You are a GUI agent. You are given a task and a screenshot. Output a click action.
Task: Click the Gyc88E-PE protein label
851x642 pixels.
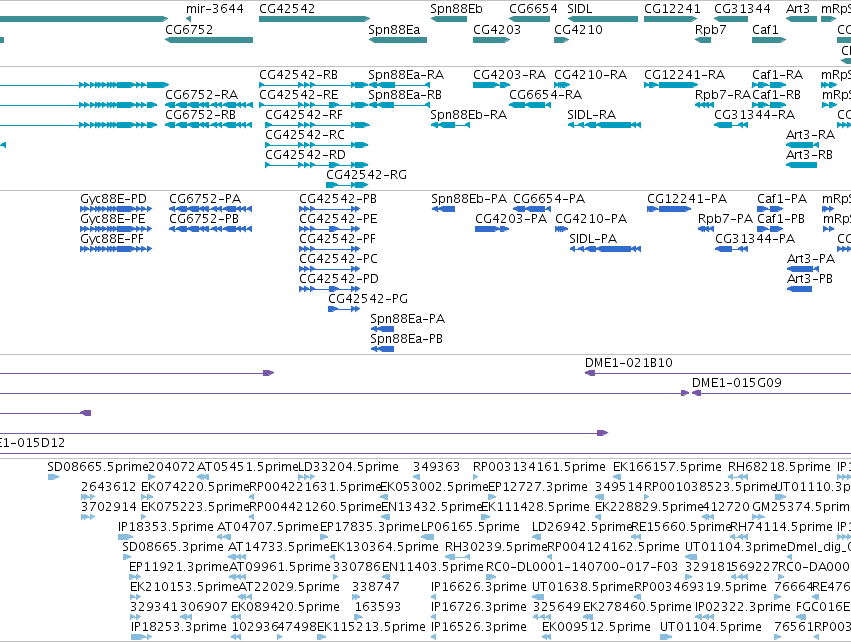(x=113, y=219)
